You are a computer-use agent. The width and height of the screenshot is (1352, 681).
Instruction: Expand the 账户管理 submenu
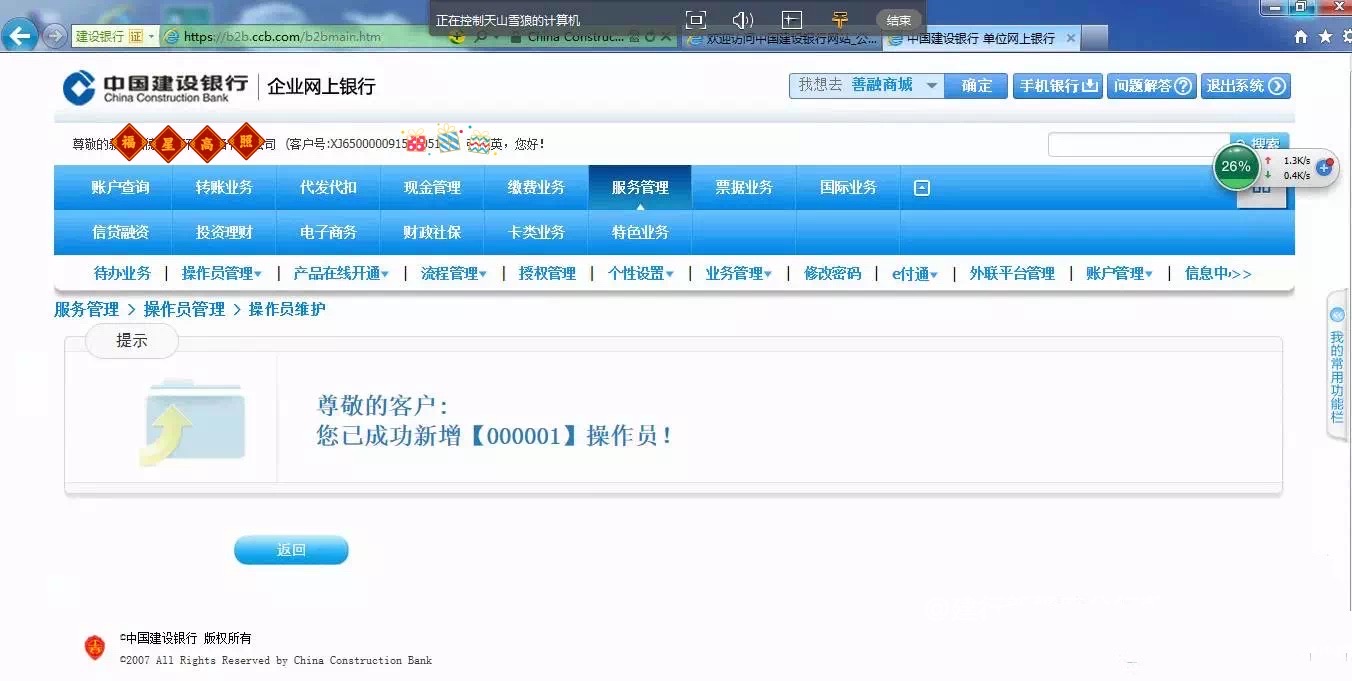click(1119, 273)
